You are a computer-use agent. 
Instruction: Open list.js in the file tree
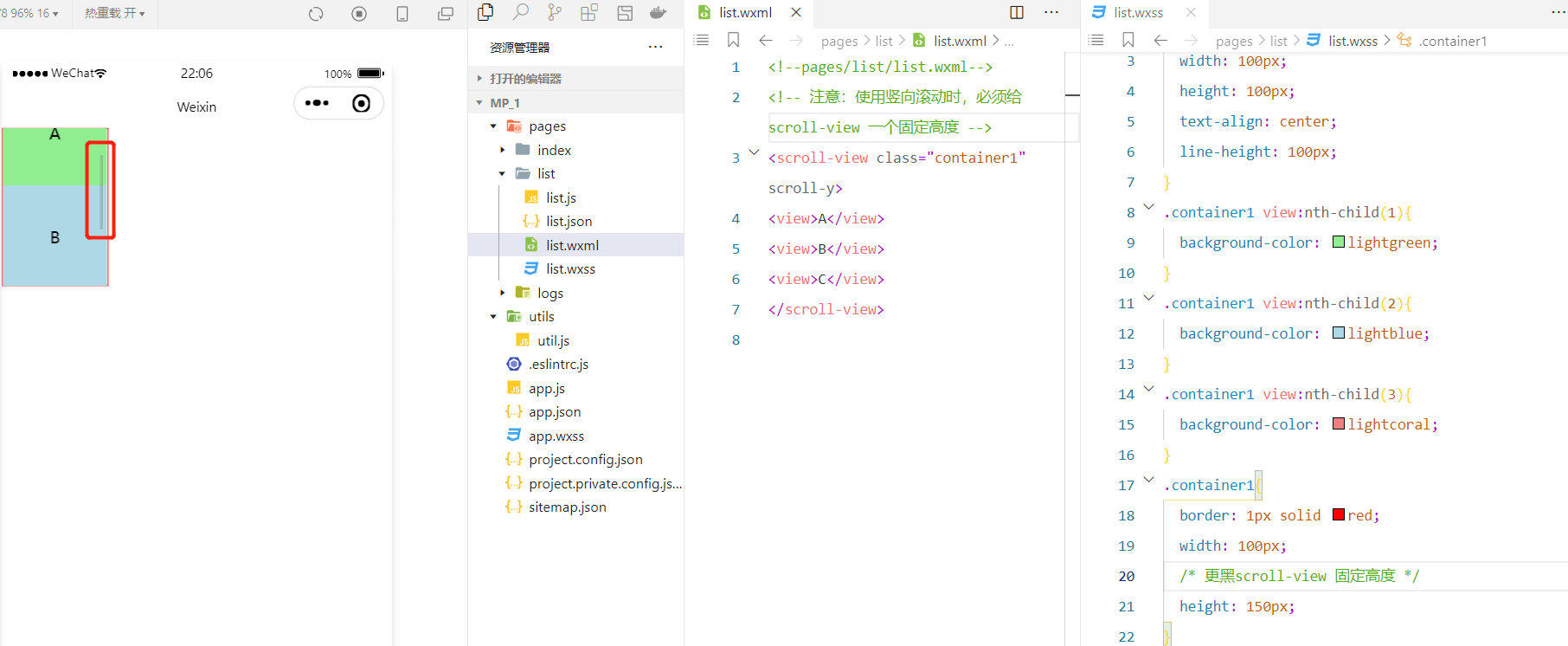[x=561, y=198]
